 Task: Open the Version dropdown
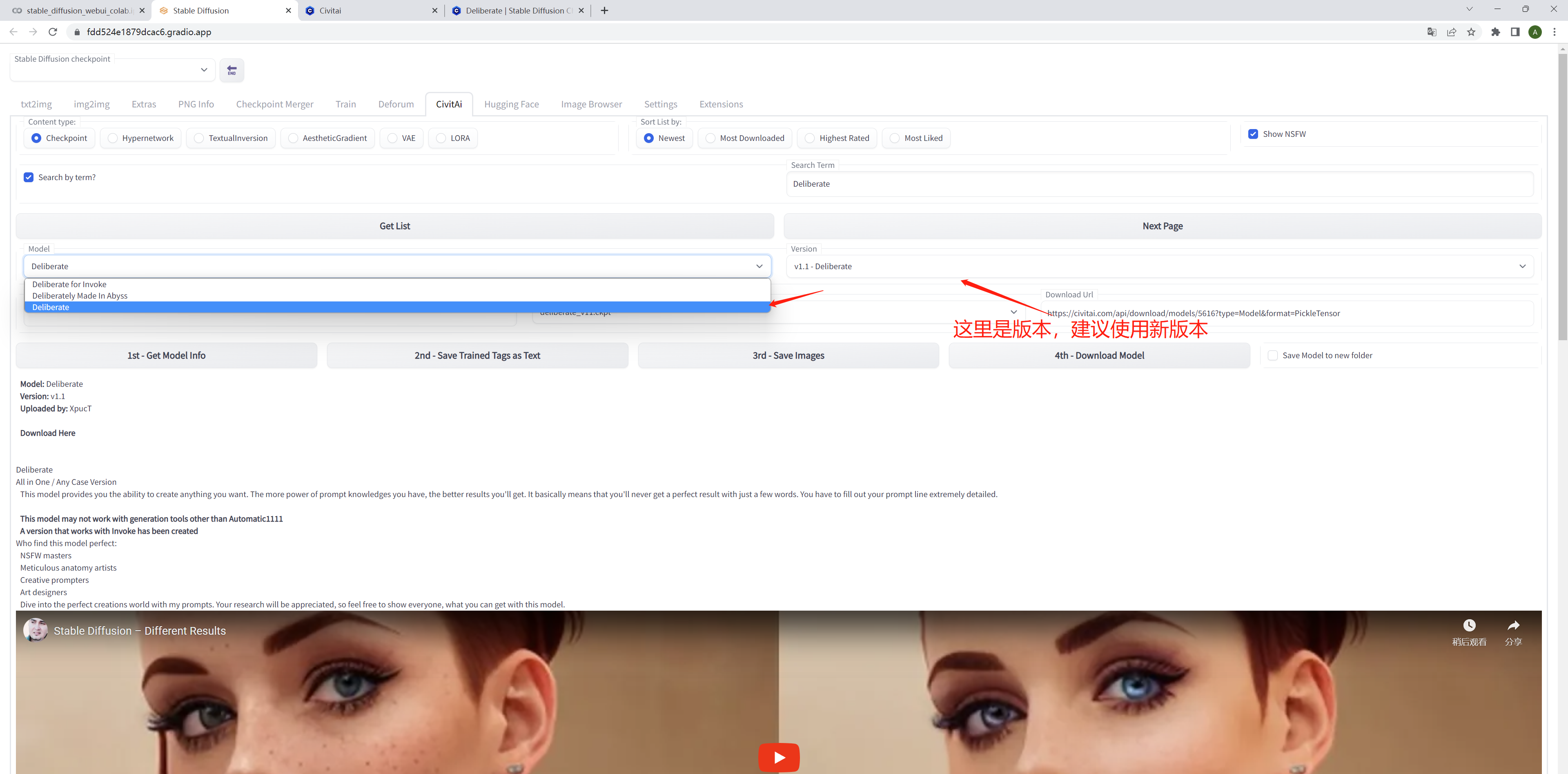click(1160, 266)
